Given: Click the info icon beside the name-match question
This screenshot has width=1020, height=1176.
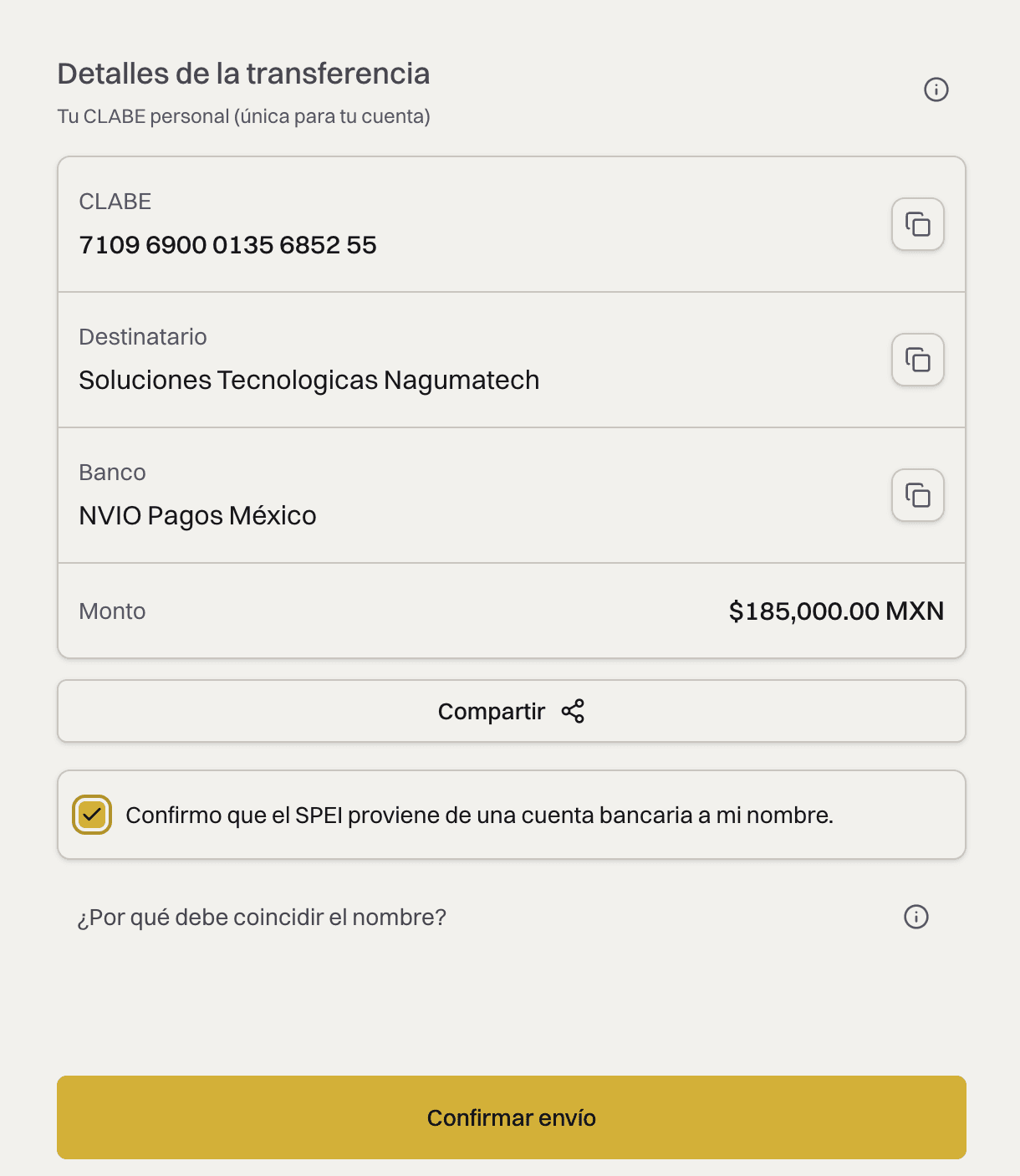Looking at the screenshot, I should 916,917.
